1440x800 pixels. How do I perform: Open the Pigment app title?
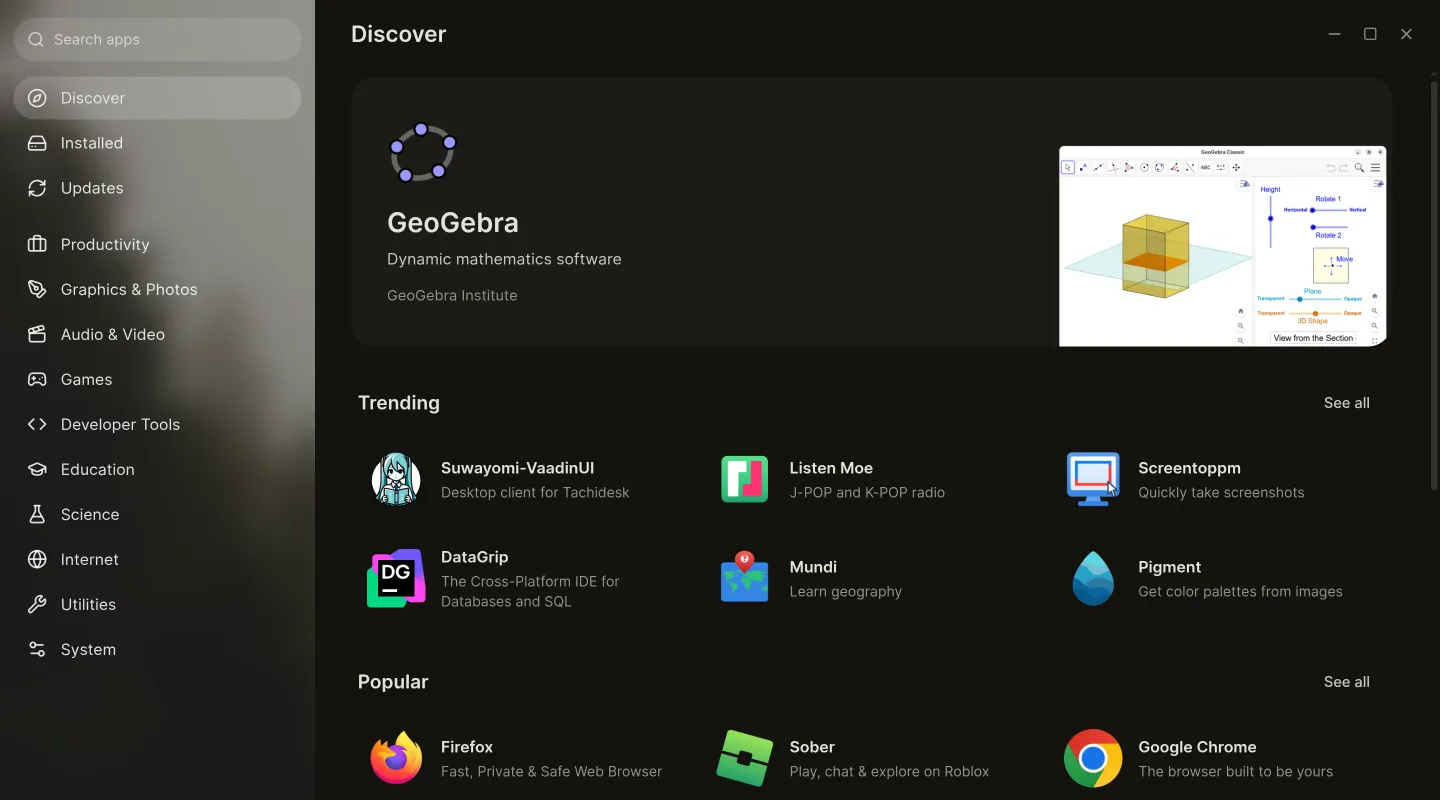coord(1169,567)
